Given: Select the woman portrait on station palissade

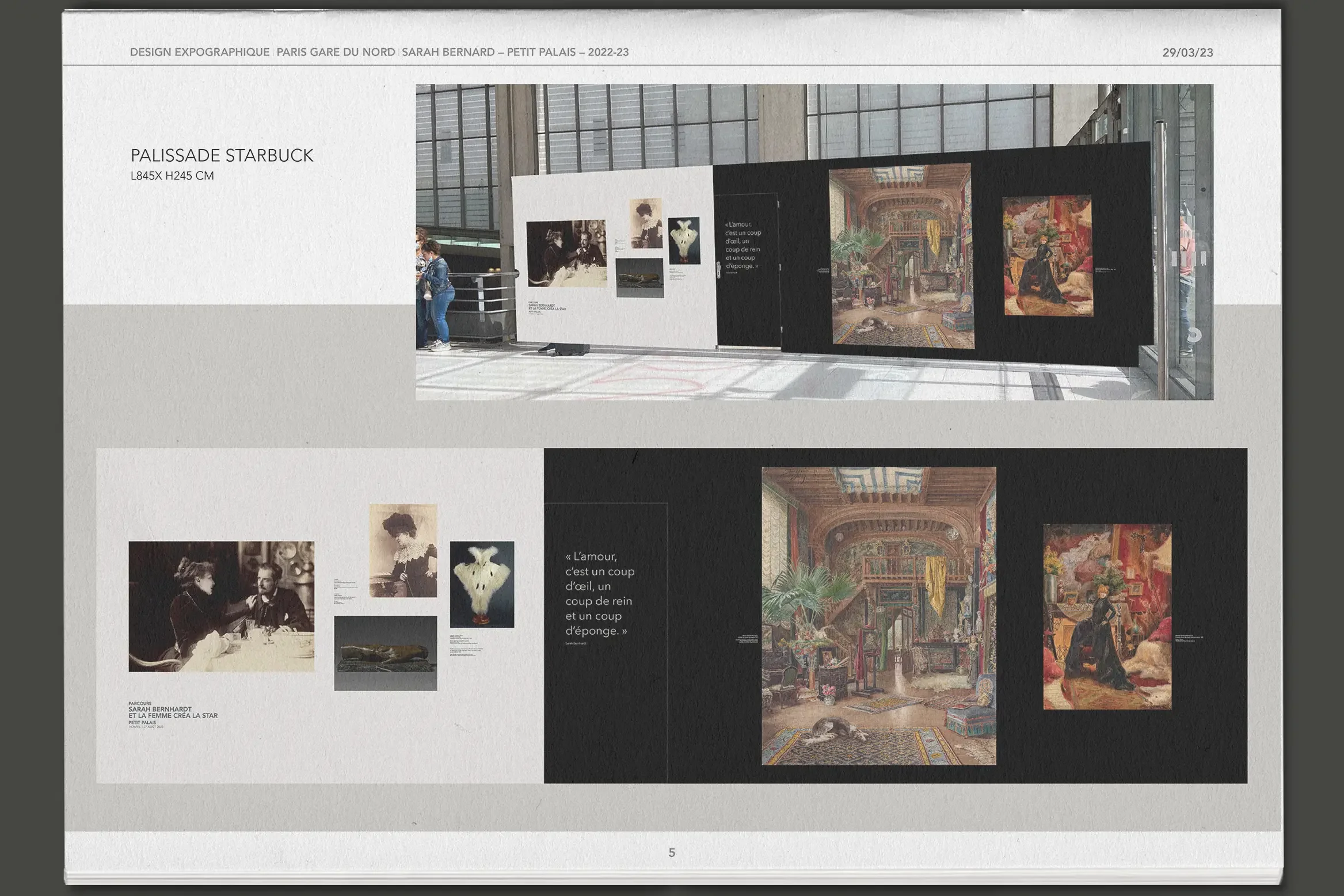Looking at the screenshot, I should pyautogui.click(x=646, y=223).
